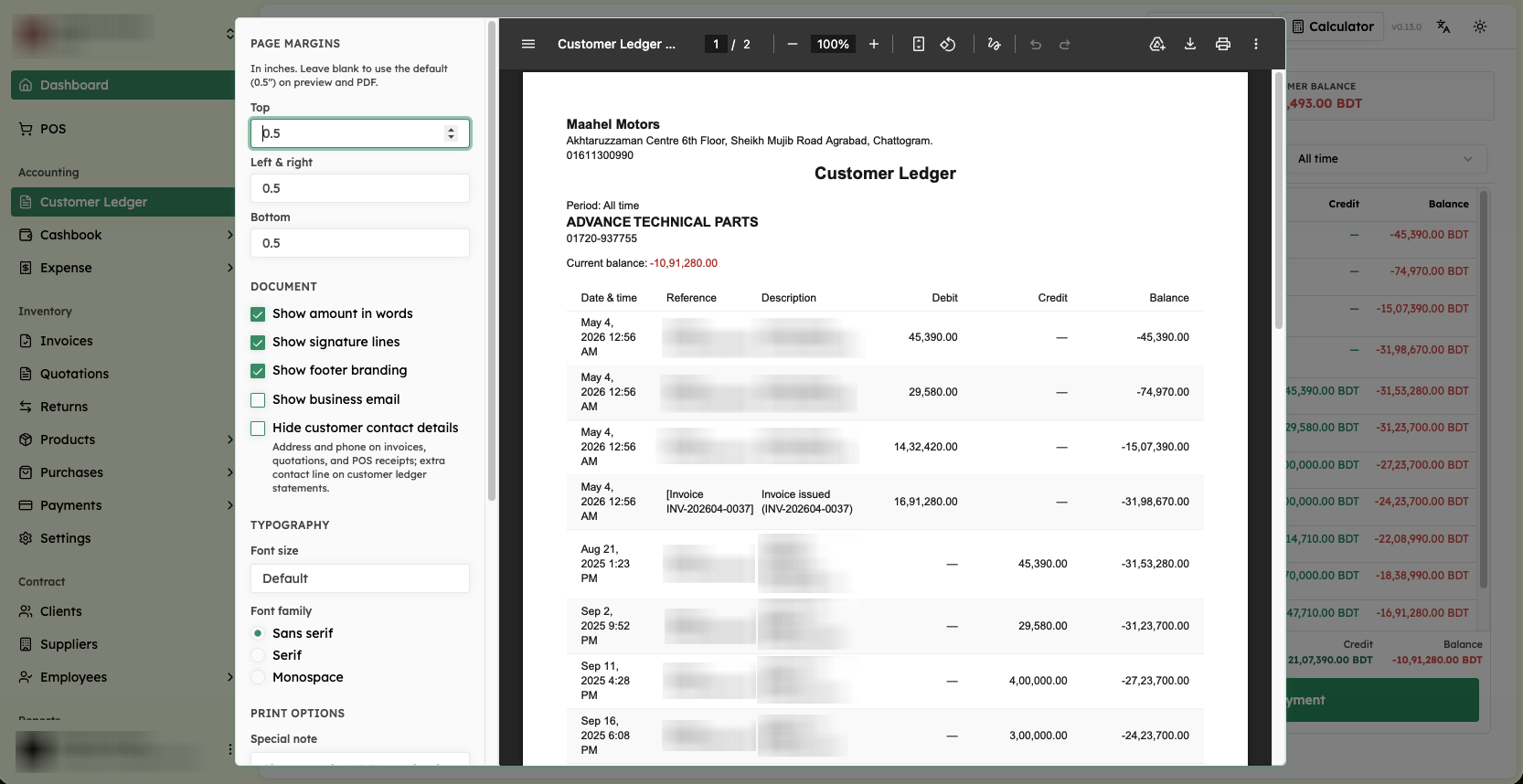Open the All time period dropdown
The width and height of the screenshot is (1523, 784).
coord(1386,159)
